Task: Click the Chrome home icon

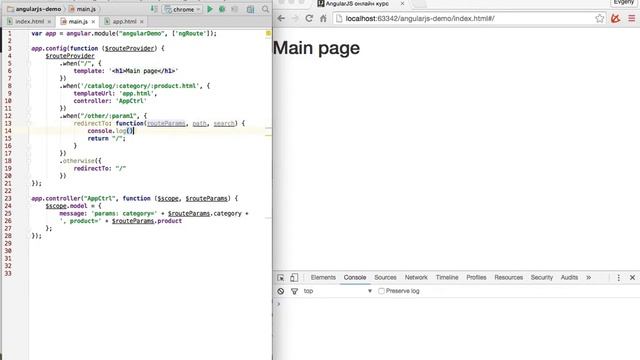Action: [x=323, y=18]
